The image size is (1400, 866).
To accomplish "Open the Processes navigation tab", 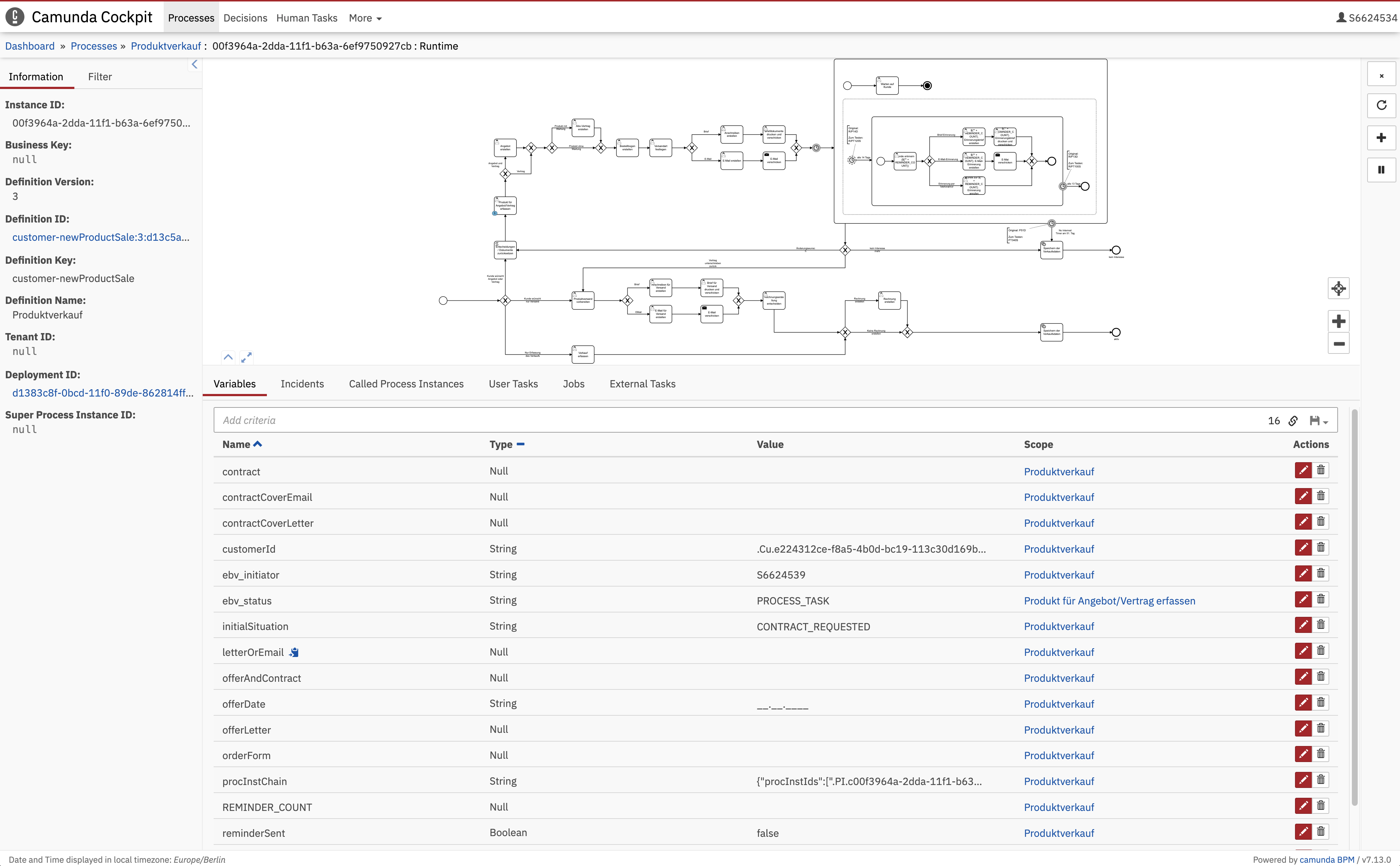I will [191, 18].
